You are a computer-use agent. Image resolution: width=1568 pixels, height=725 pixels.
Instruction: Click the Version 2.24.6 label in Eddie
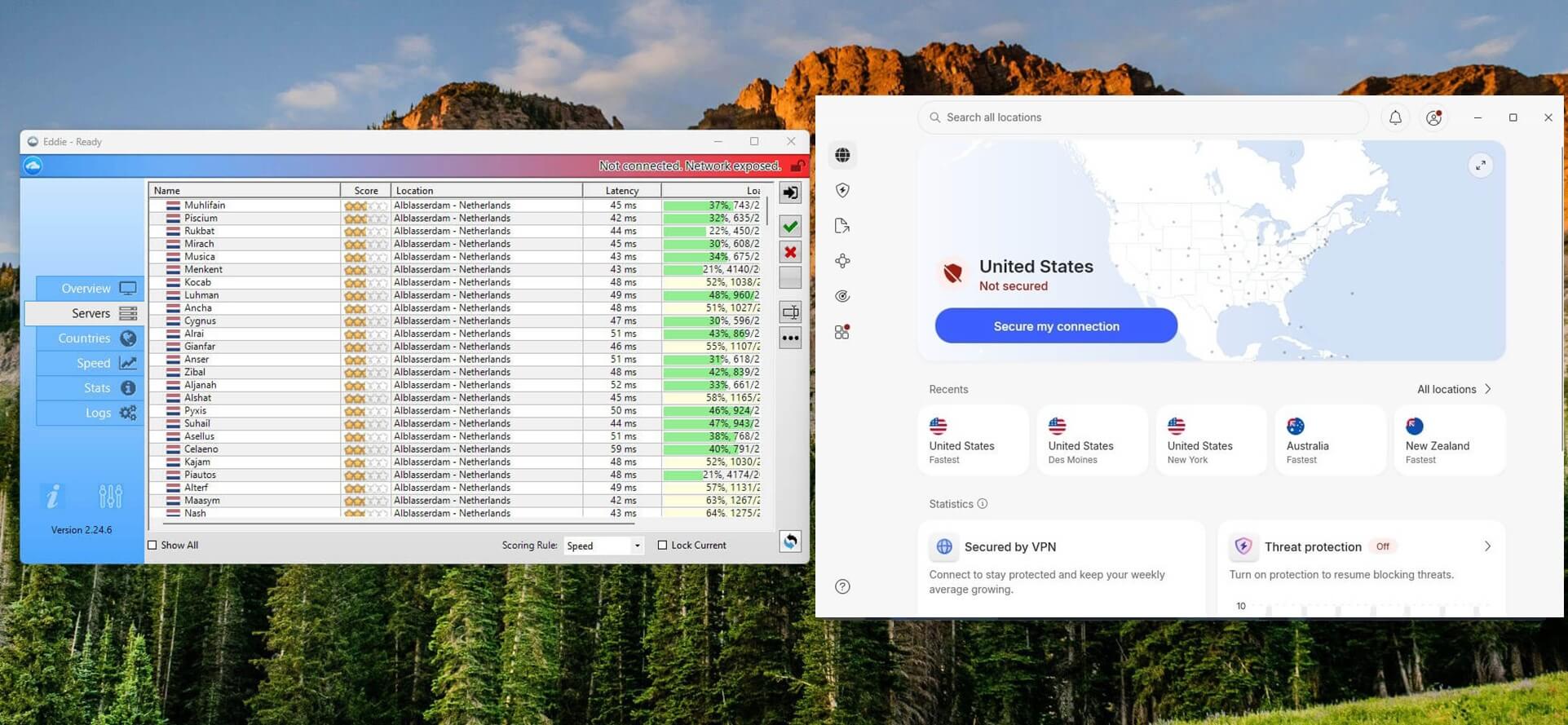(82, 530)
